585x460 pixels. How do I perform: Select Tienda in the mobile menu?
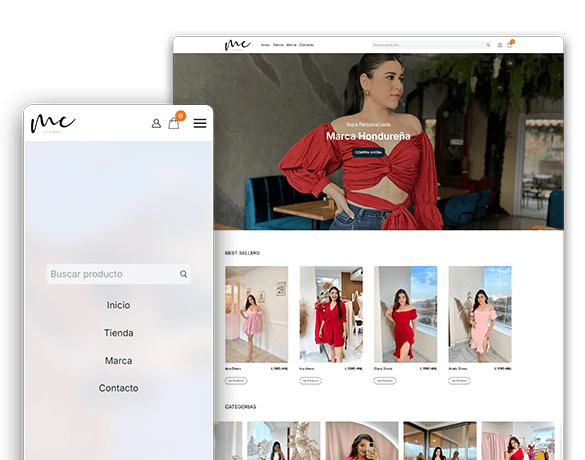pos(118,333)
